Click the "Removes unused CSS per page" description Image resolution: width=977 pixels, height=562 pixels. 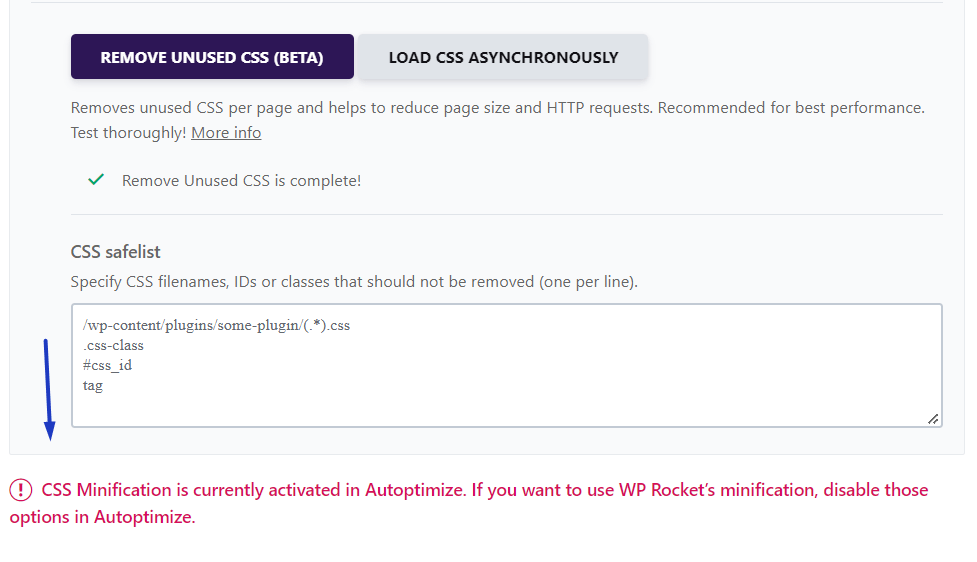point(497,107)
